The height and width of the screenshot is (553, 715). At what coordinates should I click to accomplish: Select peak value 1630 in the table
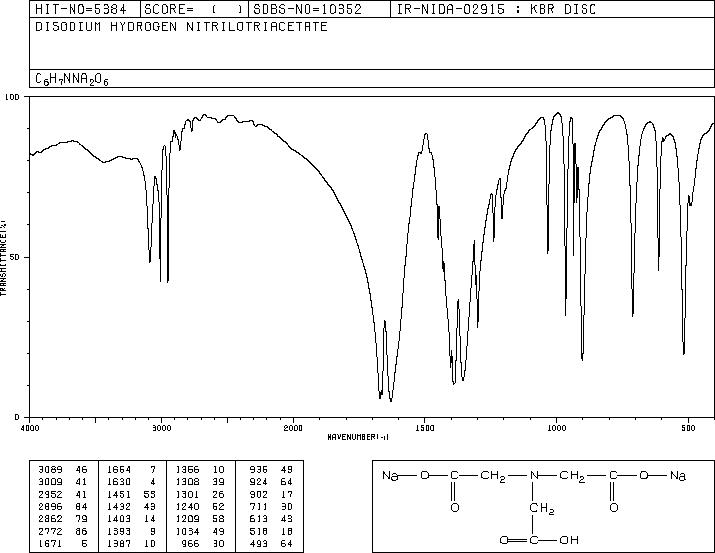[x=119, y=482]
